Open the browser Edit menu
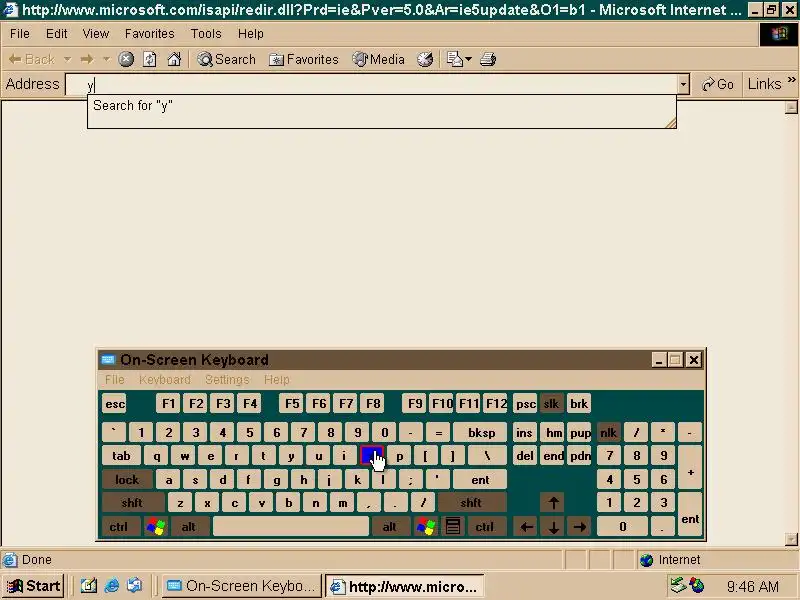The width and height of the screenshot is (800, 600). pyautogui.click(x=56, y=34)
